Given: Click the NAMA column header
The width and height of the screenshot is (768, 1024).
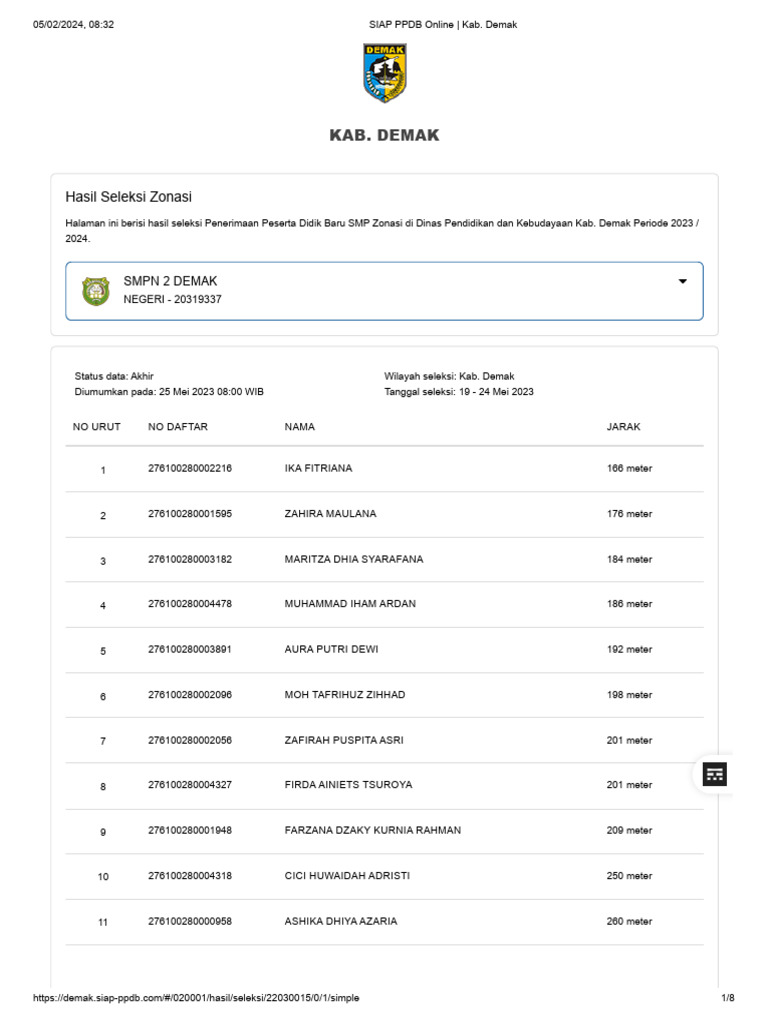Looking at the screenshot, I should [x=299, y=427].
